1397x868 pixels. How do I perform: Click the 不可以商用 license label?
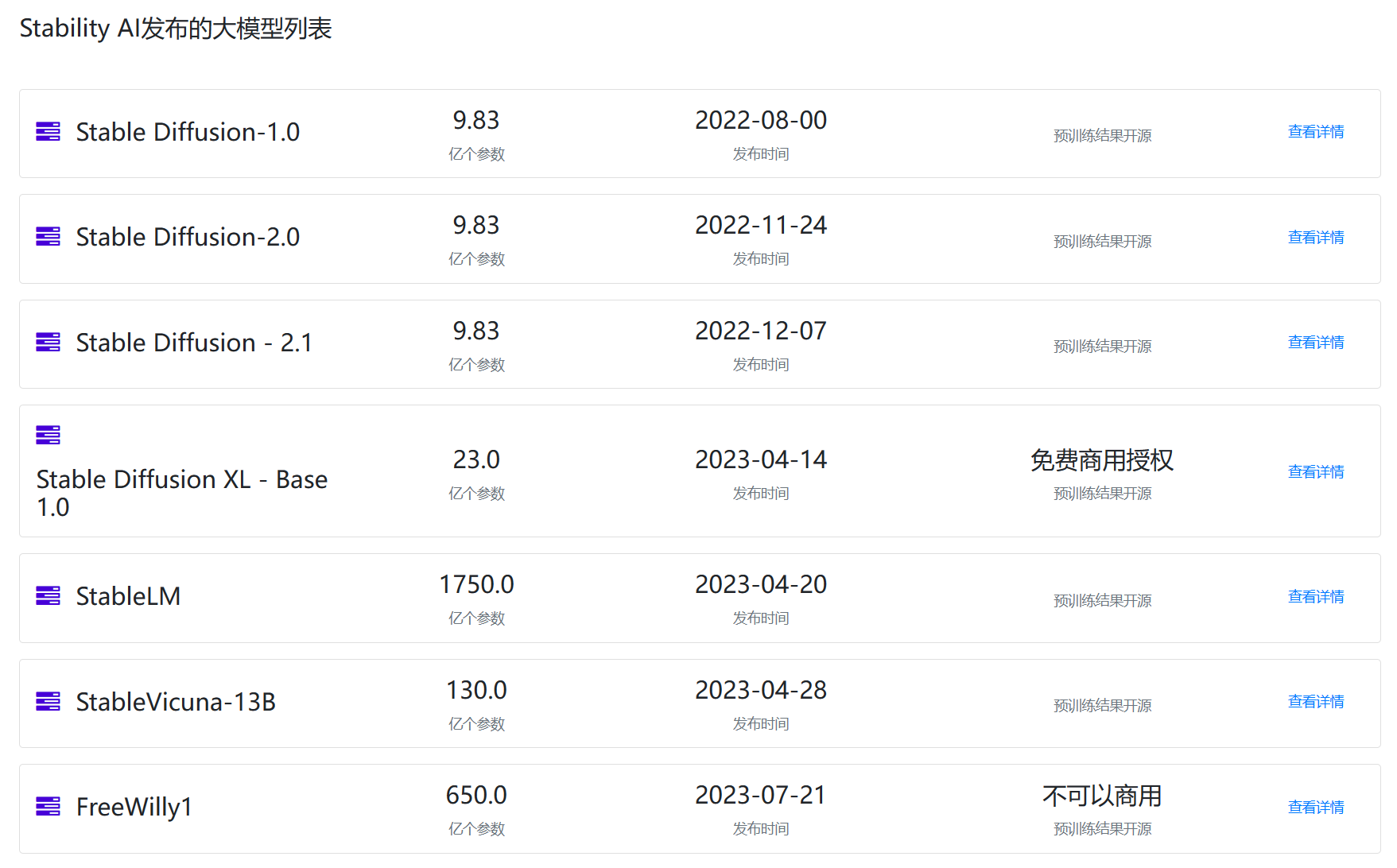click(1102, 796)
